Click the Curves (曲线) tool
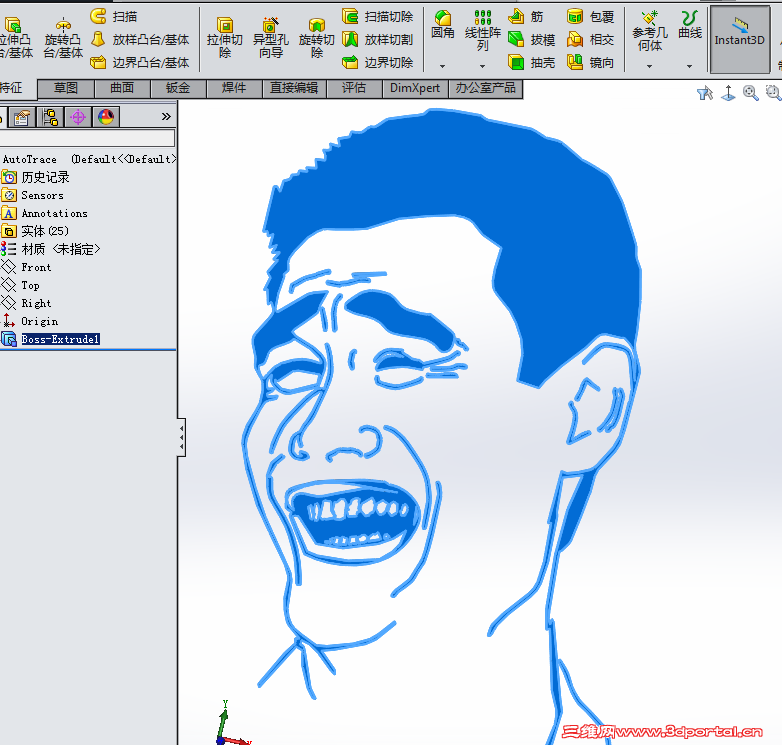 pos(690,25)
